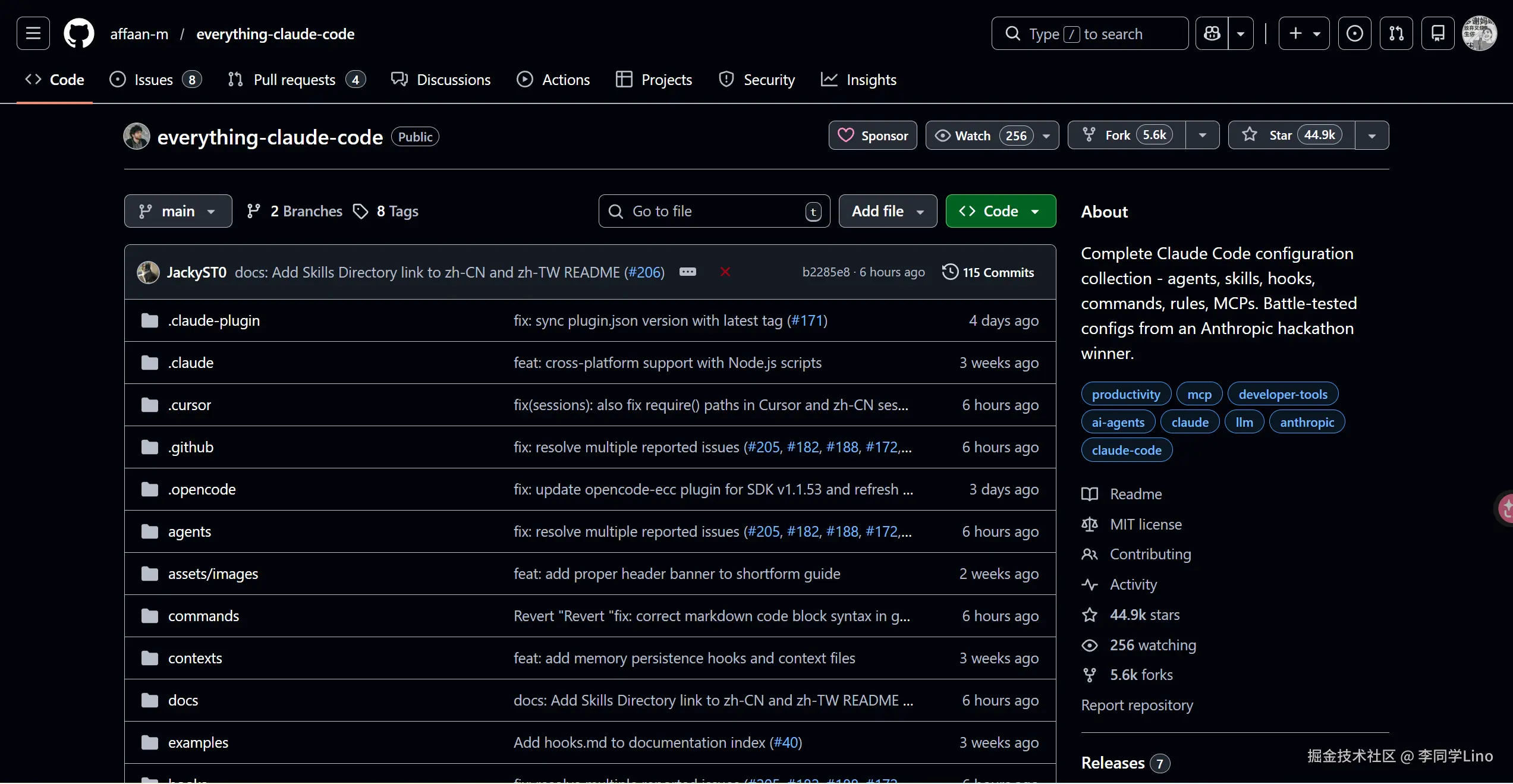1513x784 pixels.
Task: Click the claude-code topic tag
Action: coord(1127,450)
